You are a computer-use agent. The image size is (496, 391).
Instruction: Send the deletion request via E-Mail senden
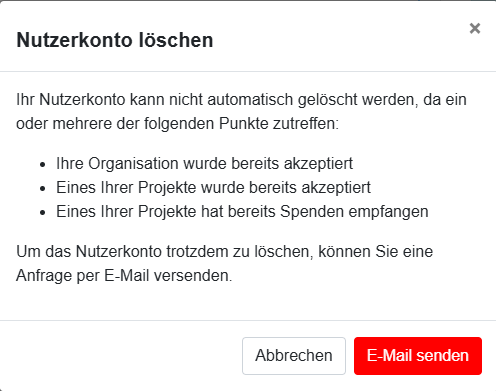(418, 356)
